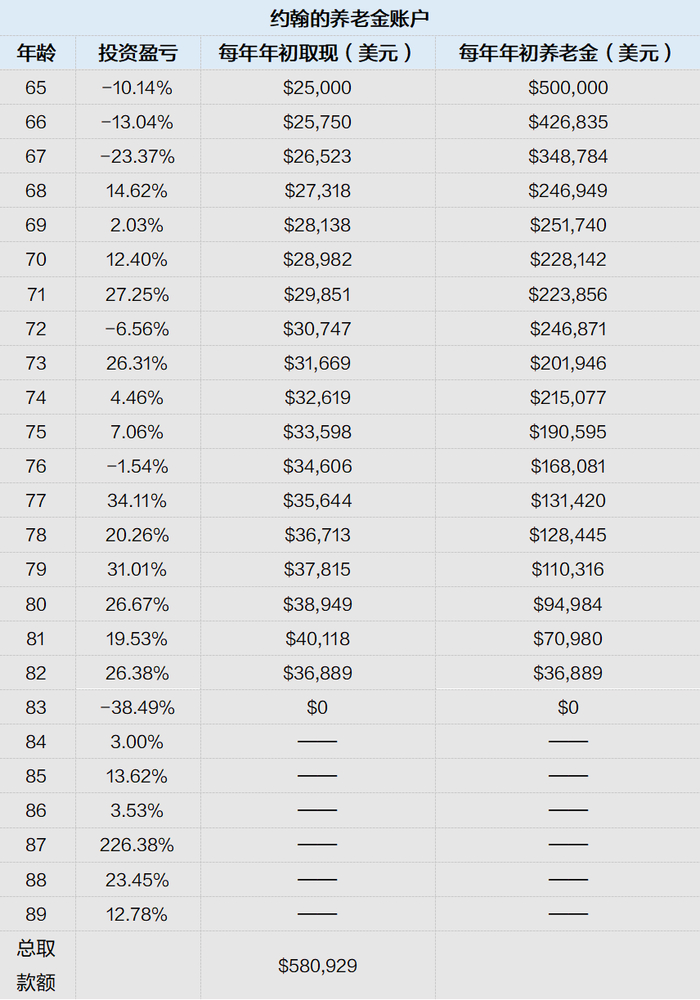Select the $580,929 total withdrawal cell

click(x=317, y=966)
